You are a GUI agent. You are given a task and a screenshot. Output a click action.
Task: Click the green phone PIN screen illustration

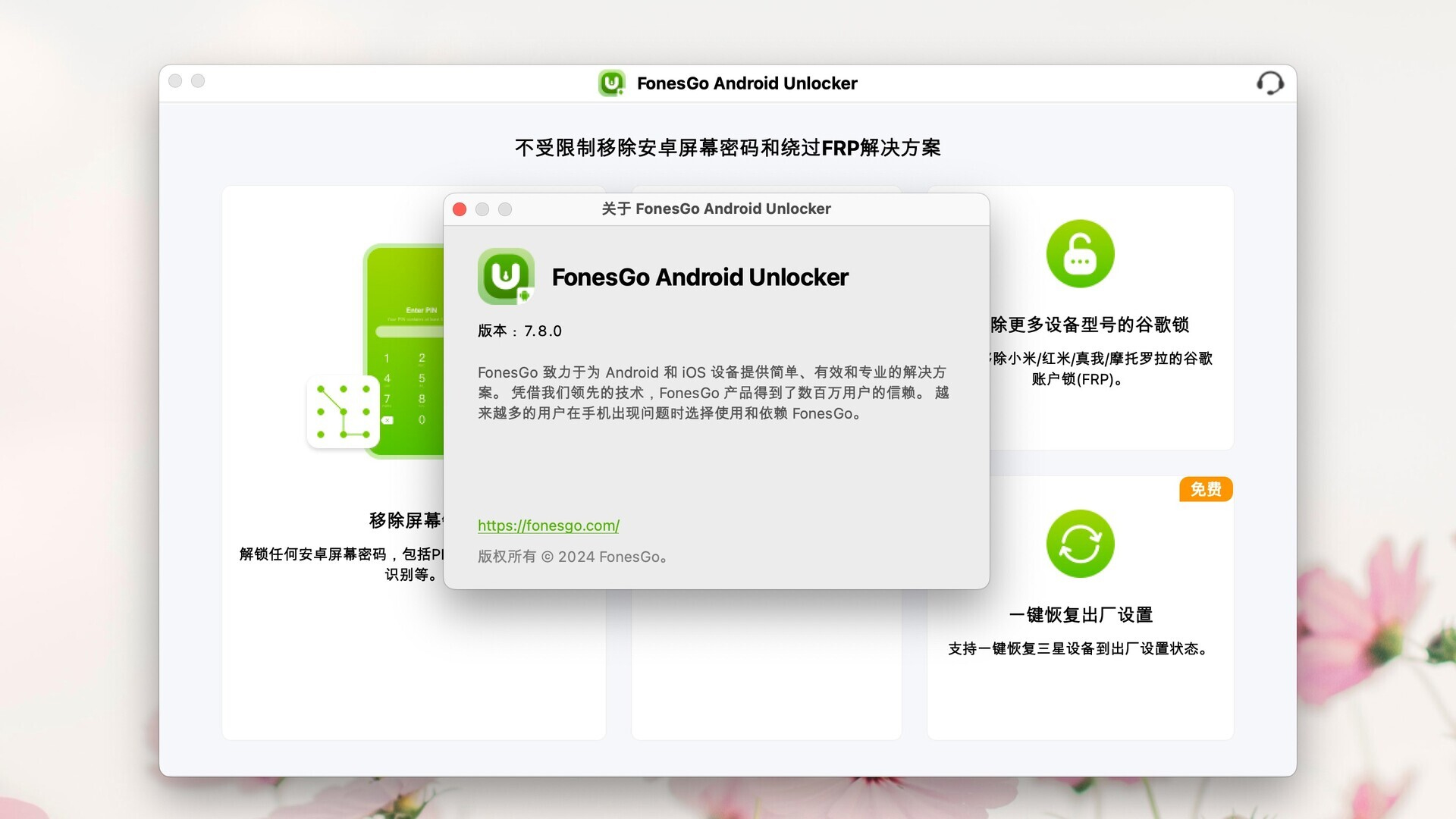coord(404,351)
